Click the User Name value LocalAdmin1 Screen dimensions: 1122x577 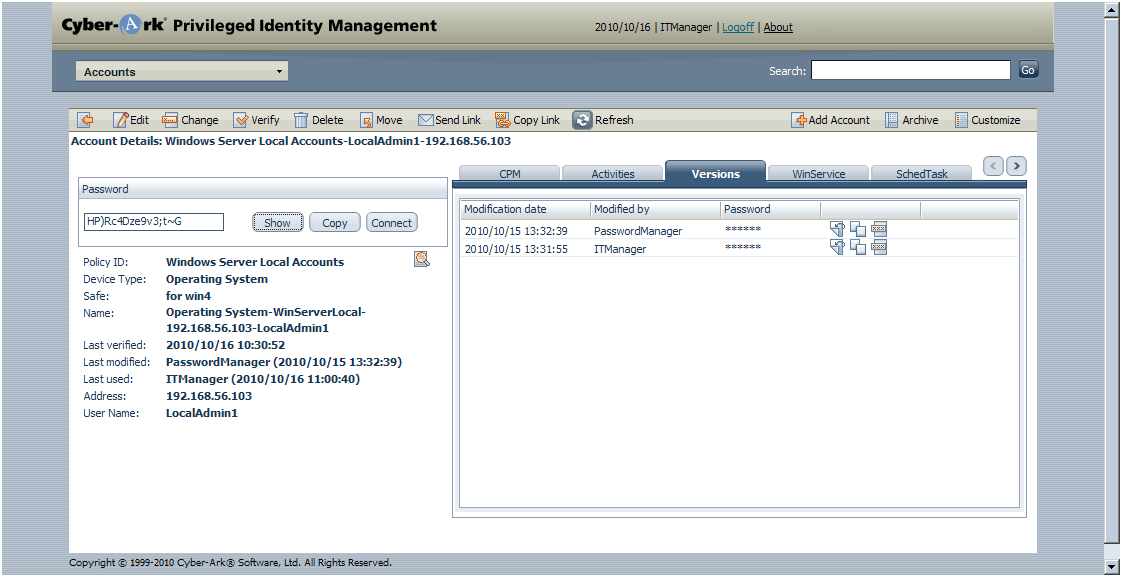pyautogui.click(x=202, y=413)
